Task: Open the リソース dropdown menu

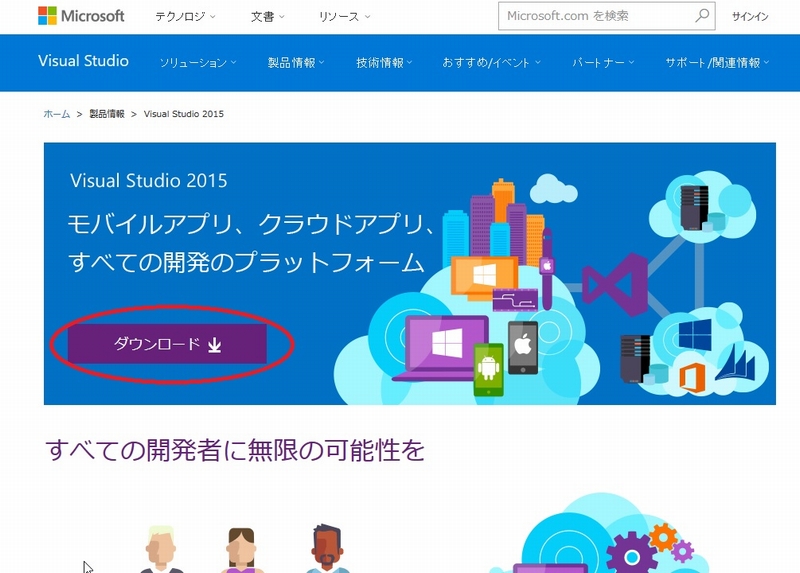Action: click(344, 17)
